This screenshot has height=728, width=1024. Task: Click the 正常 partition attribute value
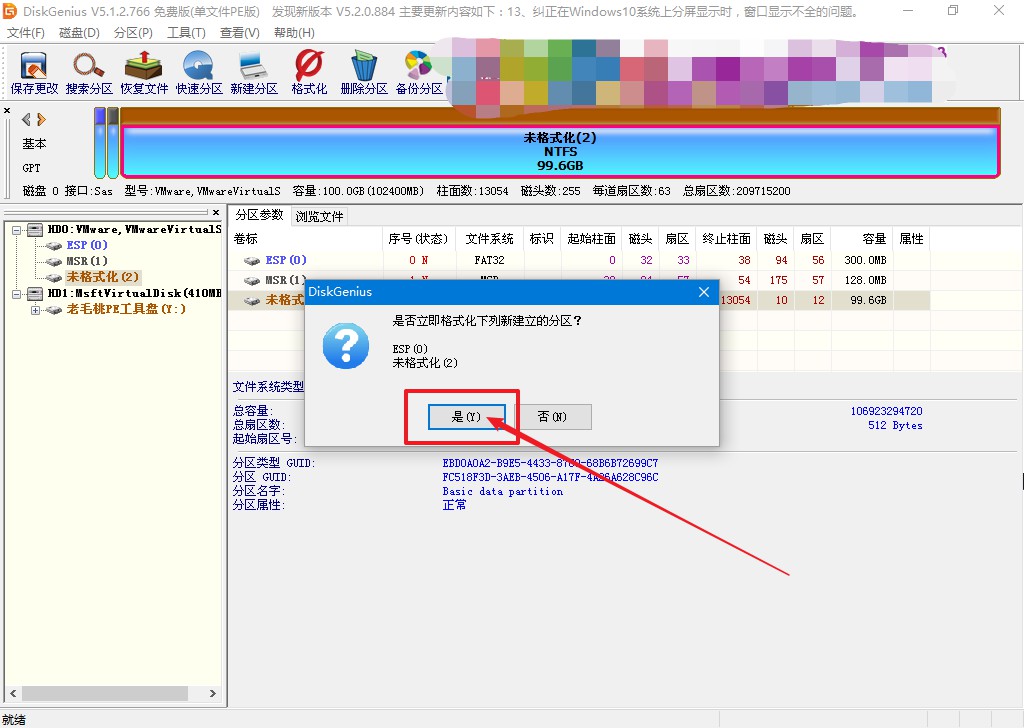click(455, 505)
